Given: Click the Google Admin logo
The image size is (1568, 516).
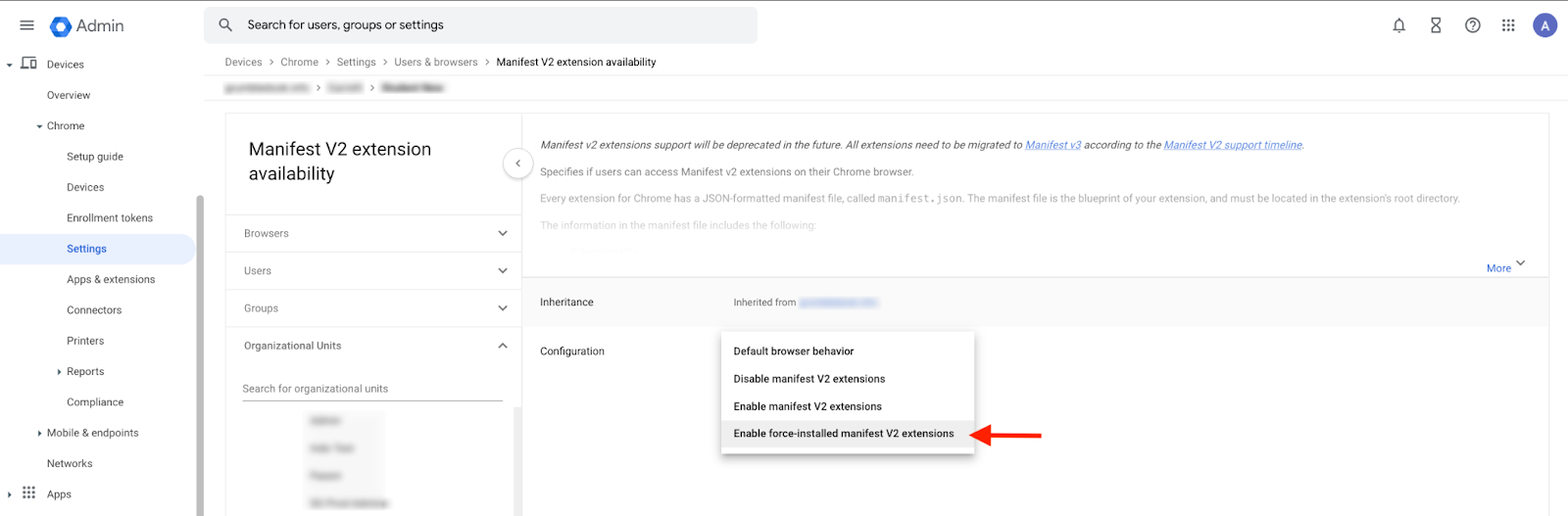Looking at the screenshot, I should 87,25.
